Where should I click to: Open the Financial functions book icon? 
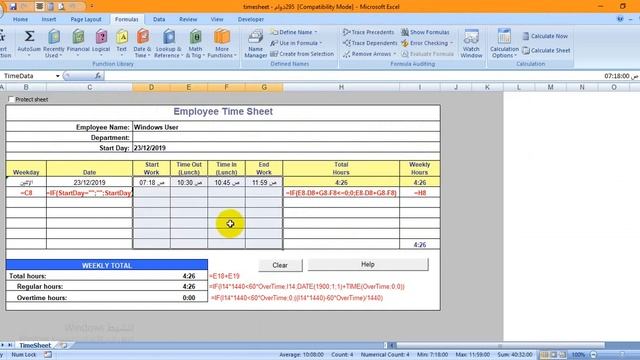[x=78, y=37]
